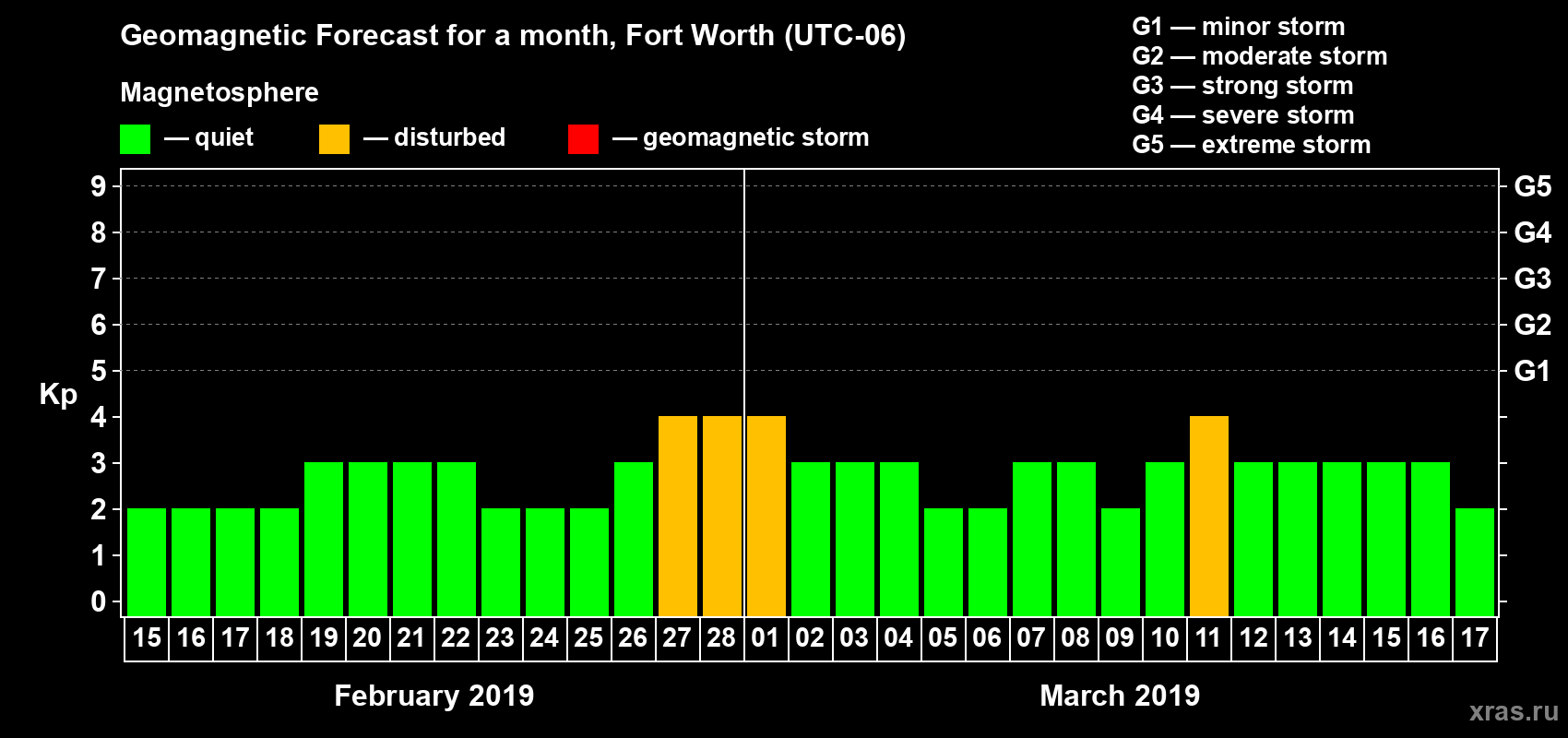Click the March 17 green bar
This screenshot has height=738, width=1568.
coord(1475,562)
